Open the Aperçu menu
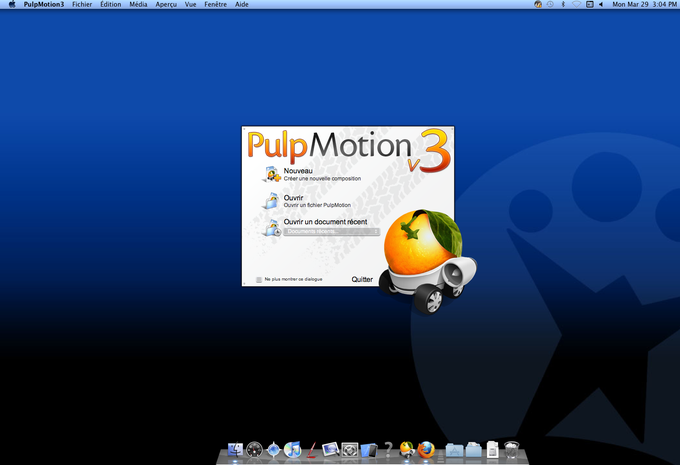This screenshot has height=465, width=680. pyautogui.click(x=166, y=4)
